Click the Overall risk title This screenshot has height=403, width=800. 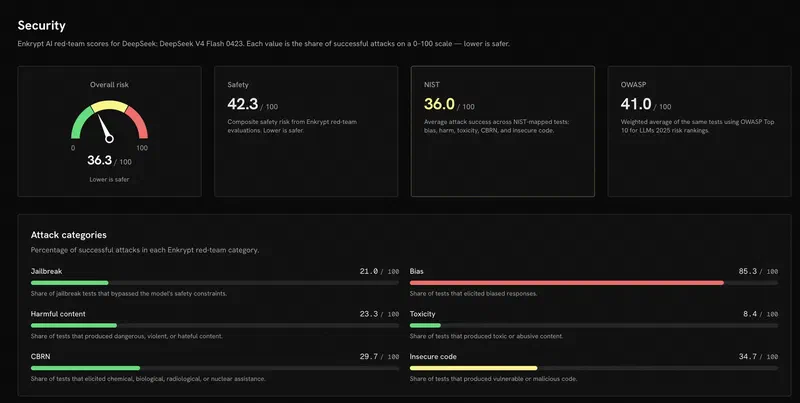pyautogui.click(x=109, y=85)
